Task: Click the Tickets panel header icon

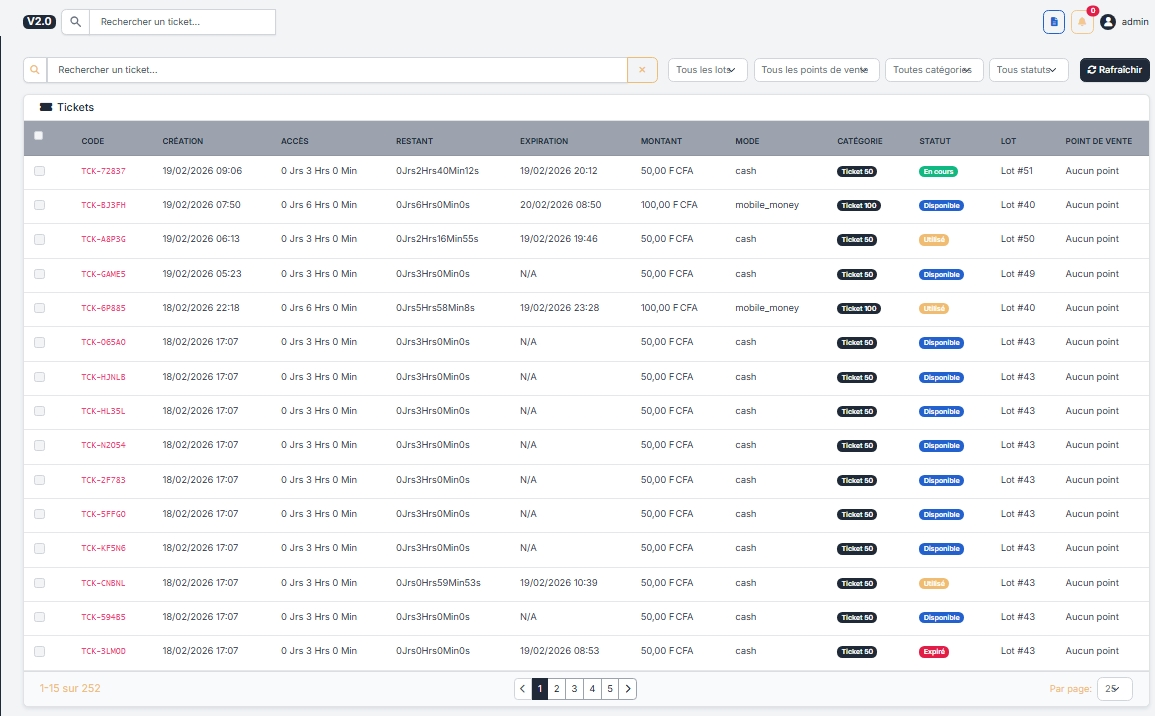Action: 44,107
